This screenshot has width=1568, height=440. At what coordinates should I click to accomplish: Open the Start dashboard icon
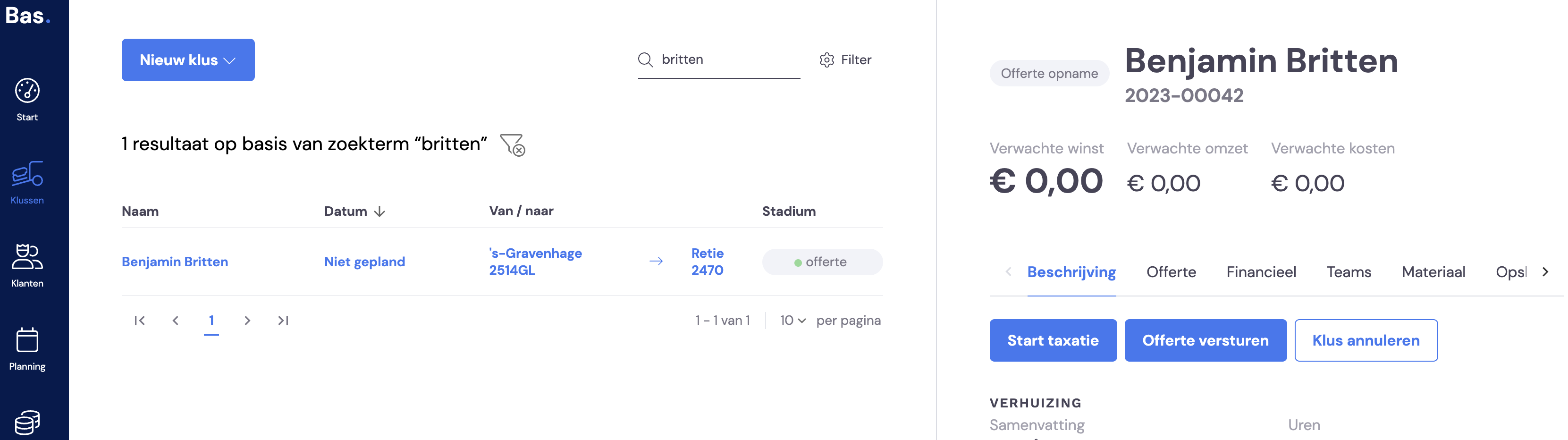[27, 91]
